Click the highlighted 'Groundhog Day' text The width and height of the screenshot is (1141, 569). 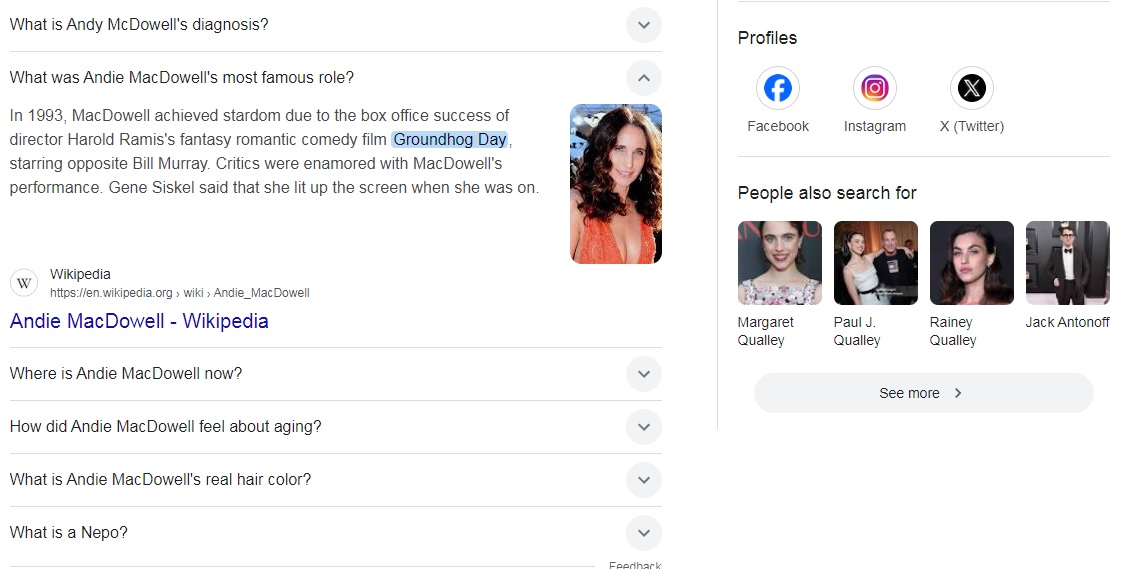tap(450, 139)
